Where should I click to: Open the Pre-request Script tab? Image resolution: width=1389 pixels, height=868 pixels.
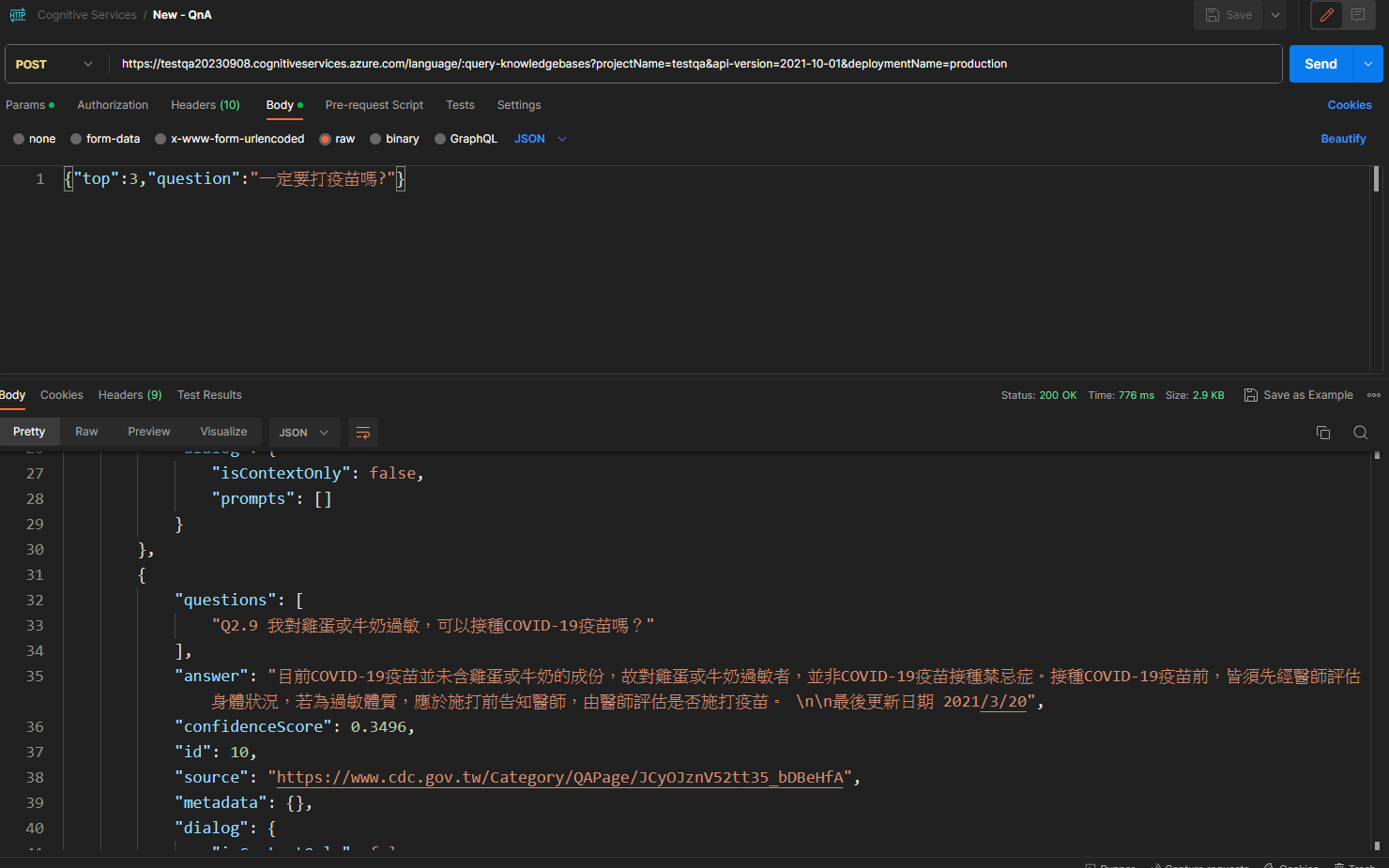click(x=374, y=105)
